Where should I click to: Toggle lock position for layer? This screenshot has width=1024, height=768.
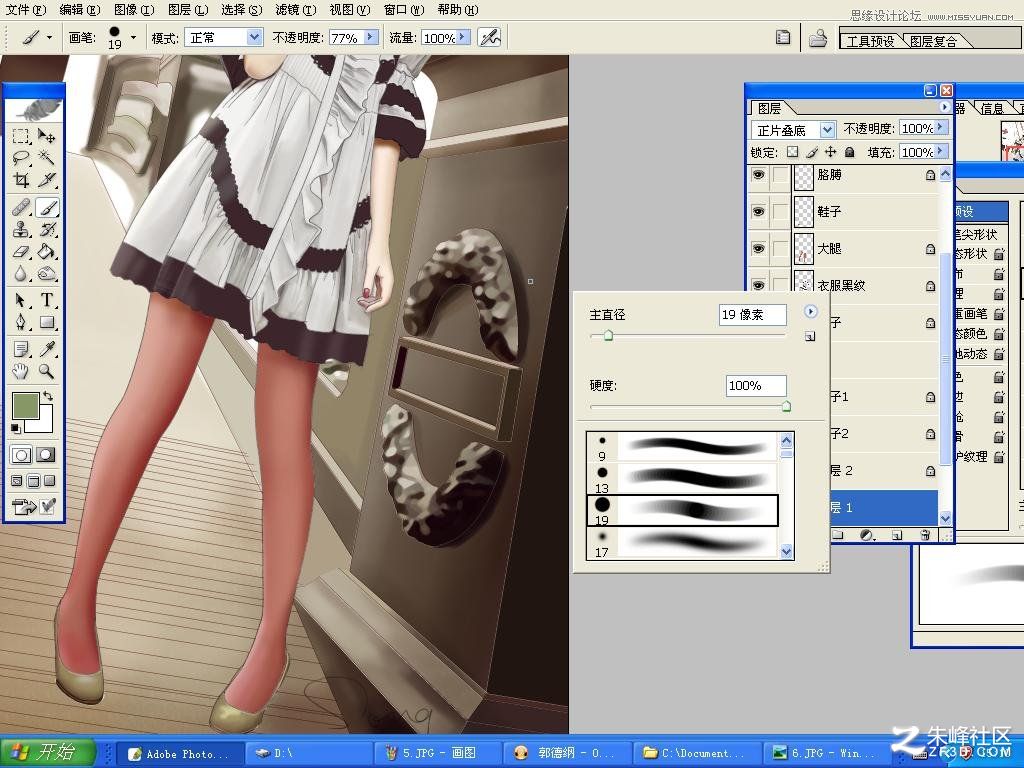point(830,152)
